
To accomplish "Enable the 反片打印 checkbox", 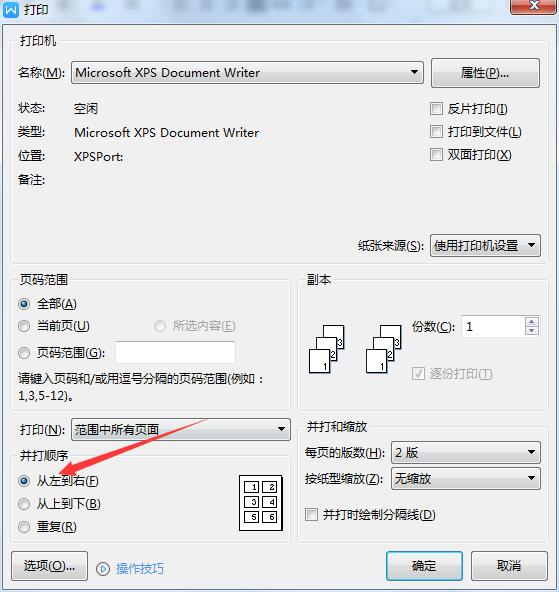I will point(436,109).
